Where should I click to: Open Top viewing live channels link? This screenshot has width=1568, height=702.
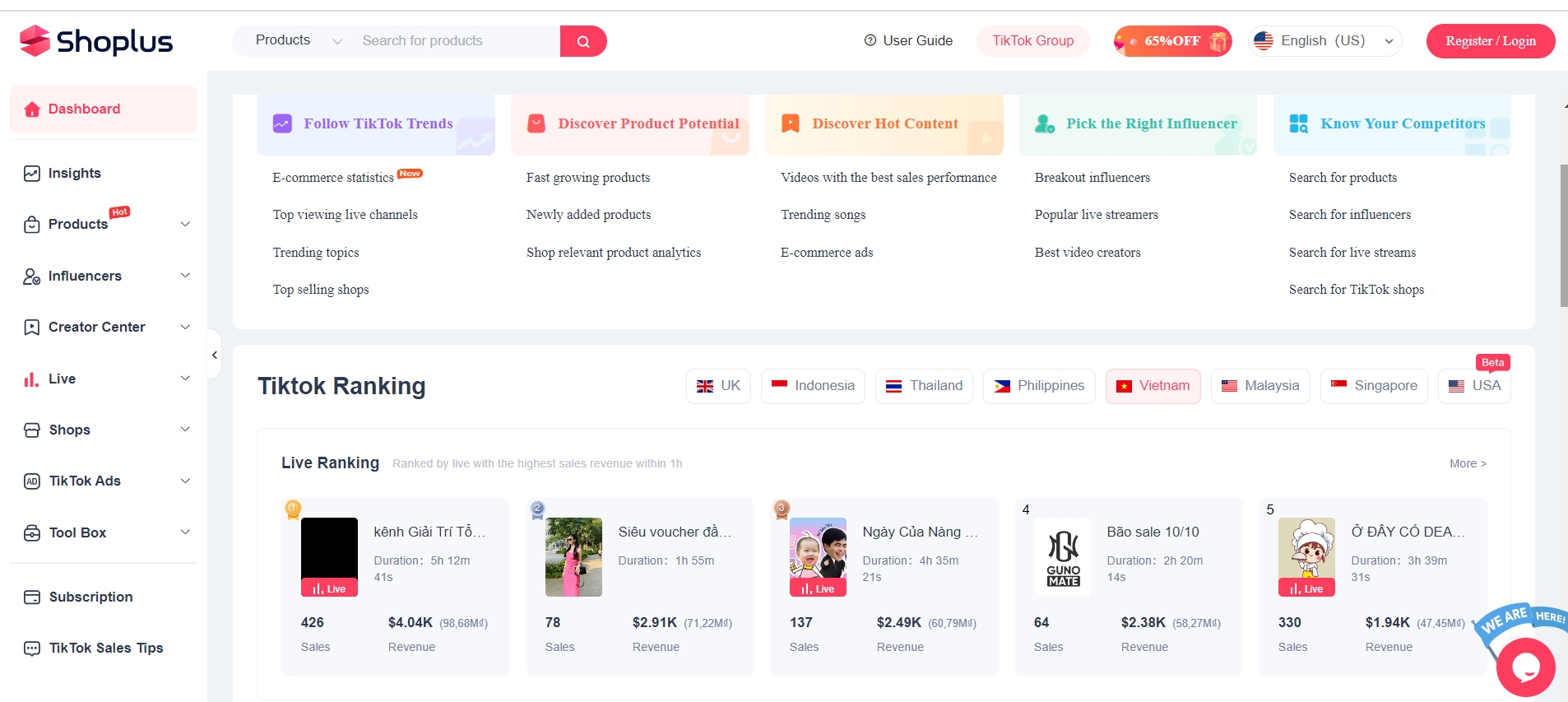[345, 215]
